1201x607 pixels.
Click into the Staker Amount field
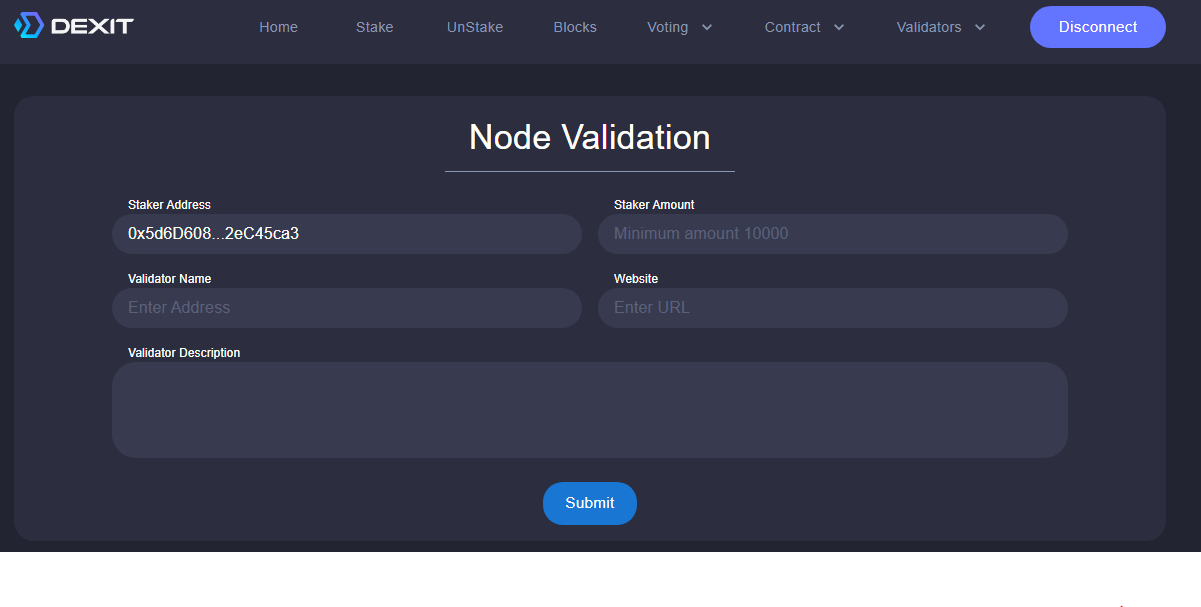point(833,234)
